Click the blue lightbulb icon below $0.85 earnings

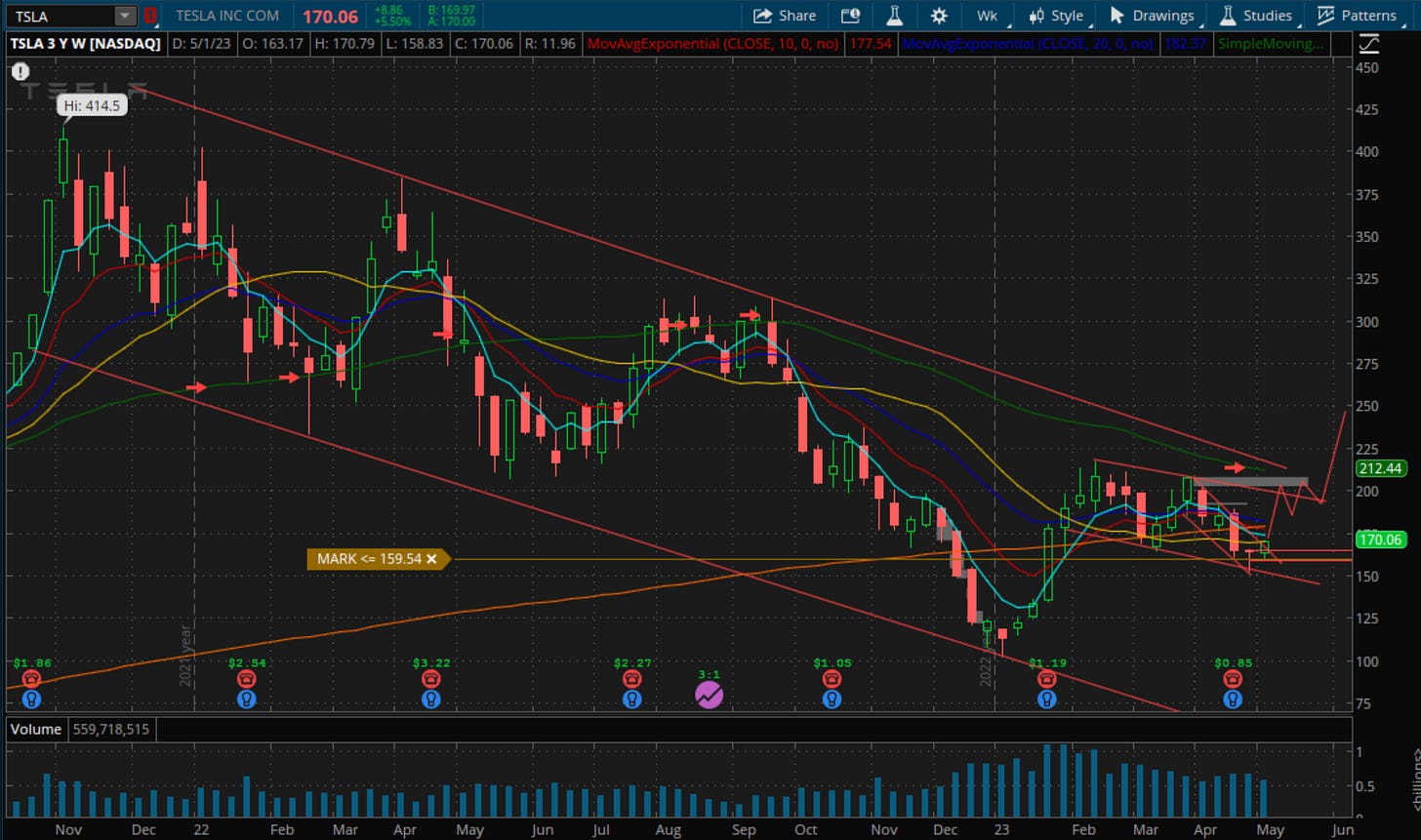click(1233, 699)
